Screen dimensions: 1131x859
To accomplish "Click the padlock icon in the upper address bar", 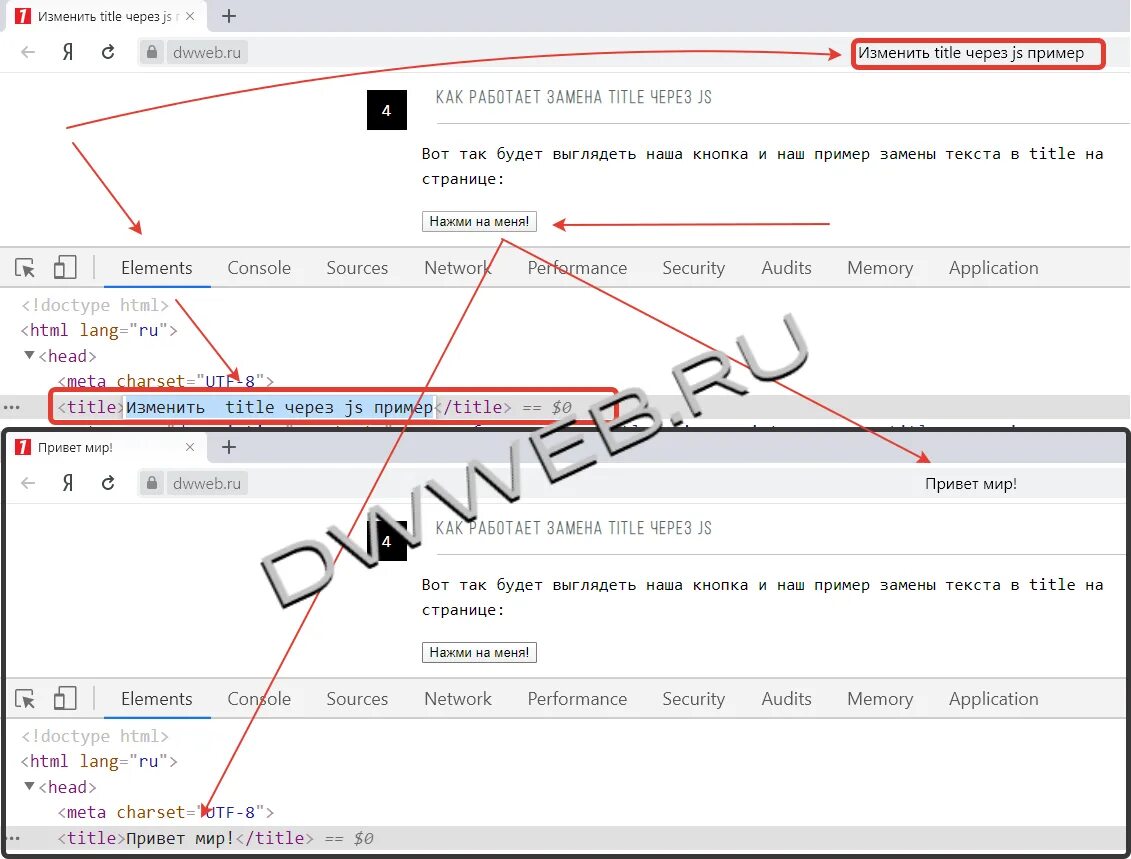I will tap(151, 52).
